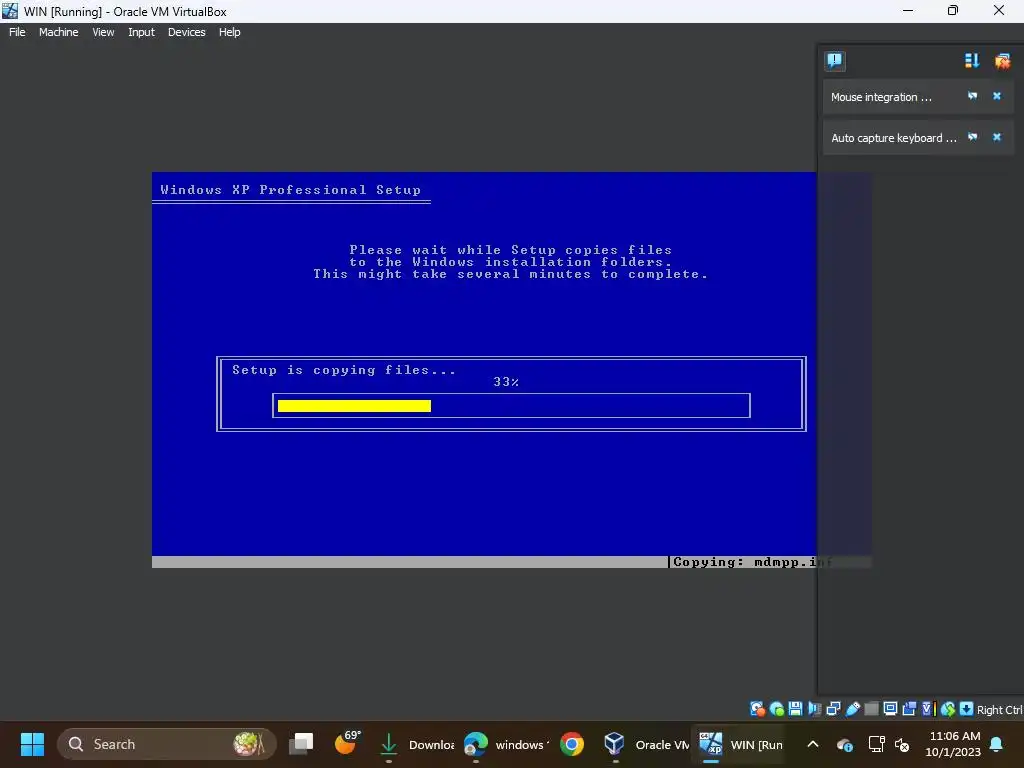Open the Windows notifications bell

tap(996, 744)
